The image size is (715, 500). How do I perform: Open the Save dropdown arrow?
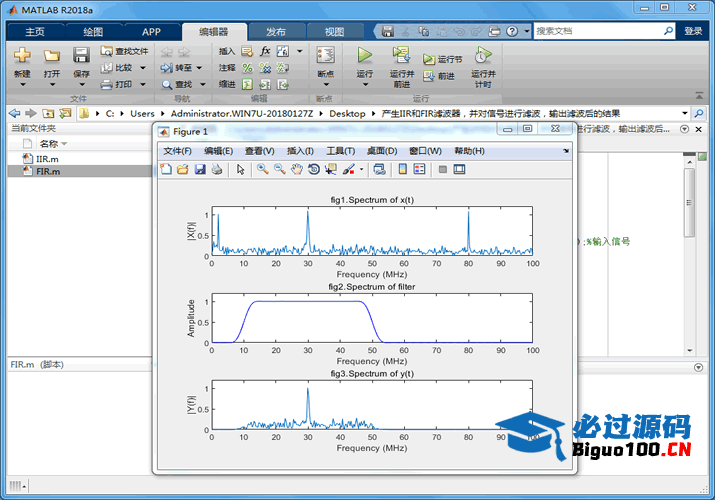(x=82, y=84)
